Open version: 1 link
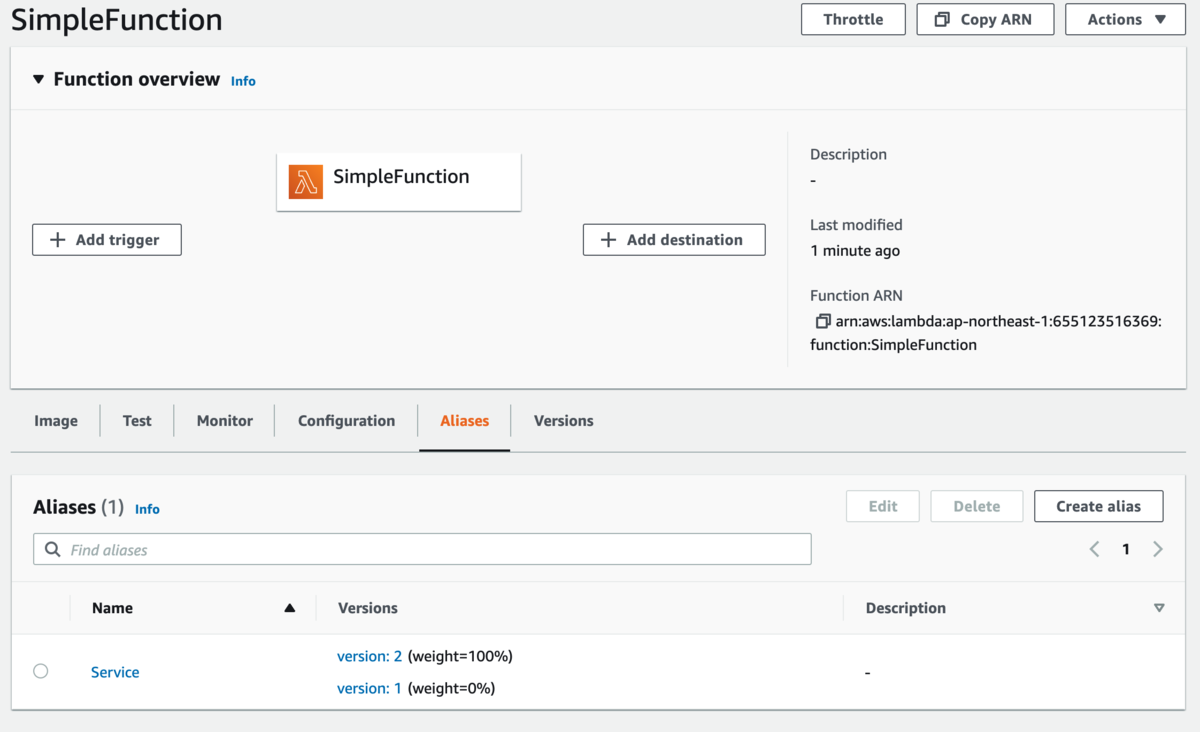Screen dimensions: 1200x732 [x=370, y=688]
